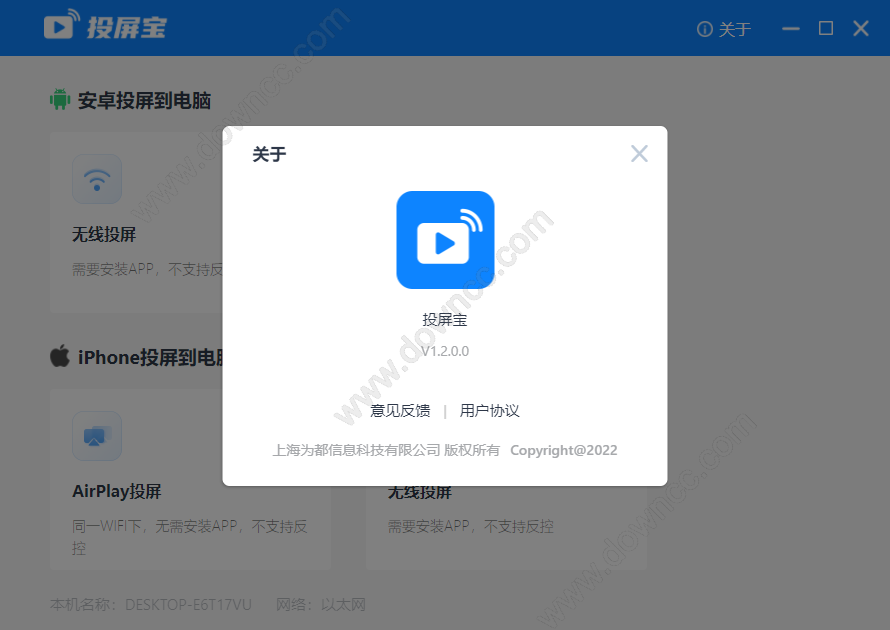Screen dimensions: 890x630
Task: Click the AirPlay screen icon above AirPlay投屏
Action: 96,435
